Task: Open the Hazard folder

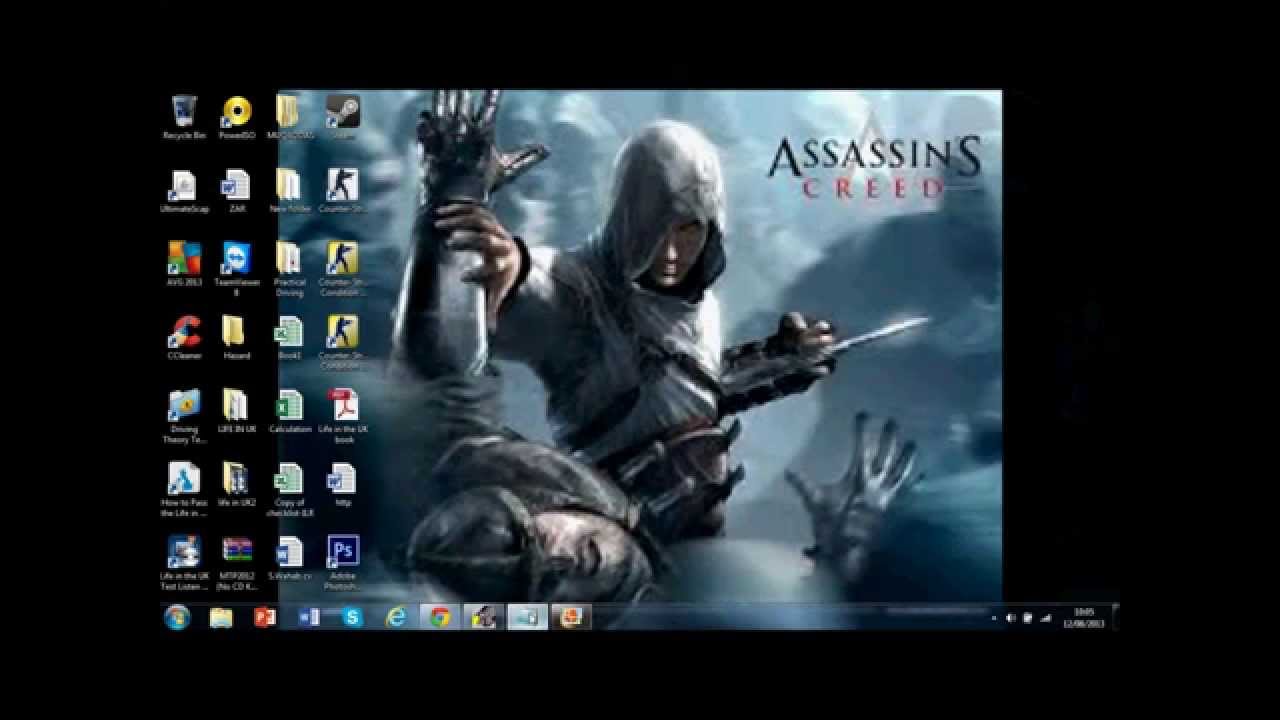Action: [x=237, y=338]
